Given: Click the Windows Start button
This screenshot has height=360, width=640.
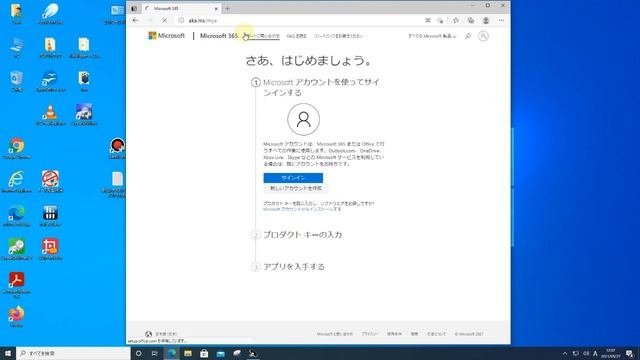Looking at the screenshot, I should (8, 353).
